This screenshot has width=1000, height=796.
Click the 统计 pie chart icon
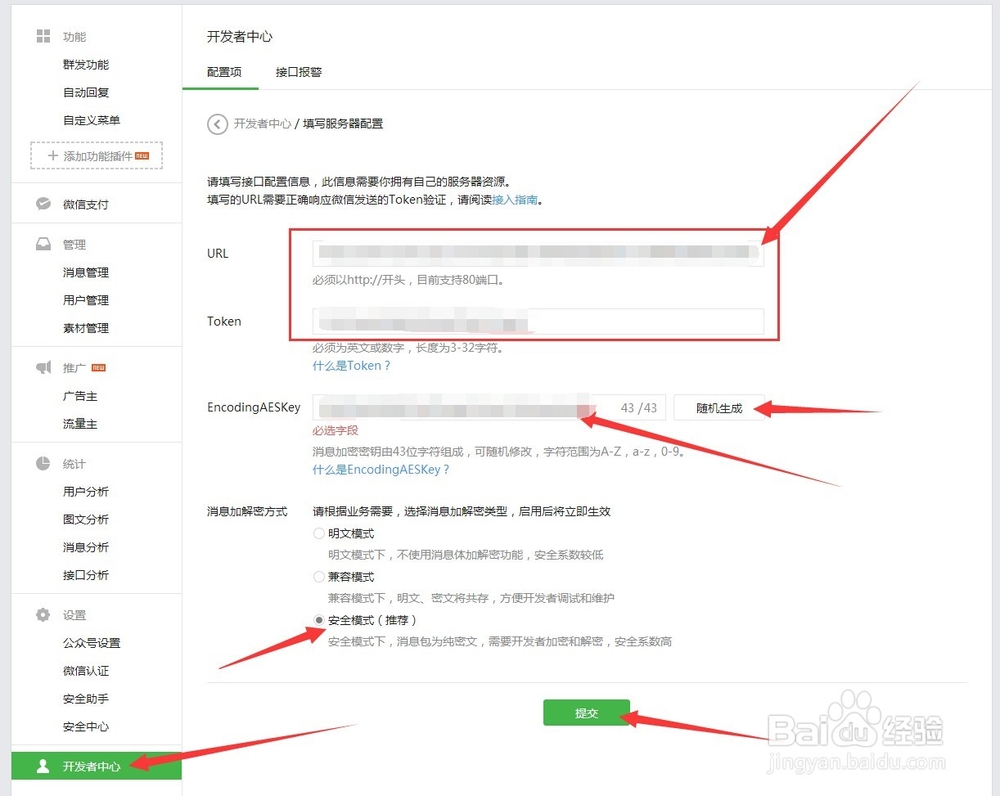coord(43,463)
